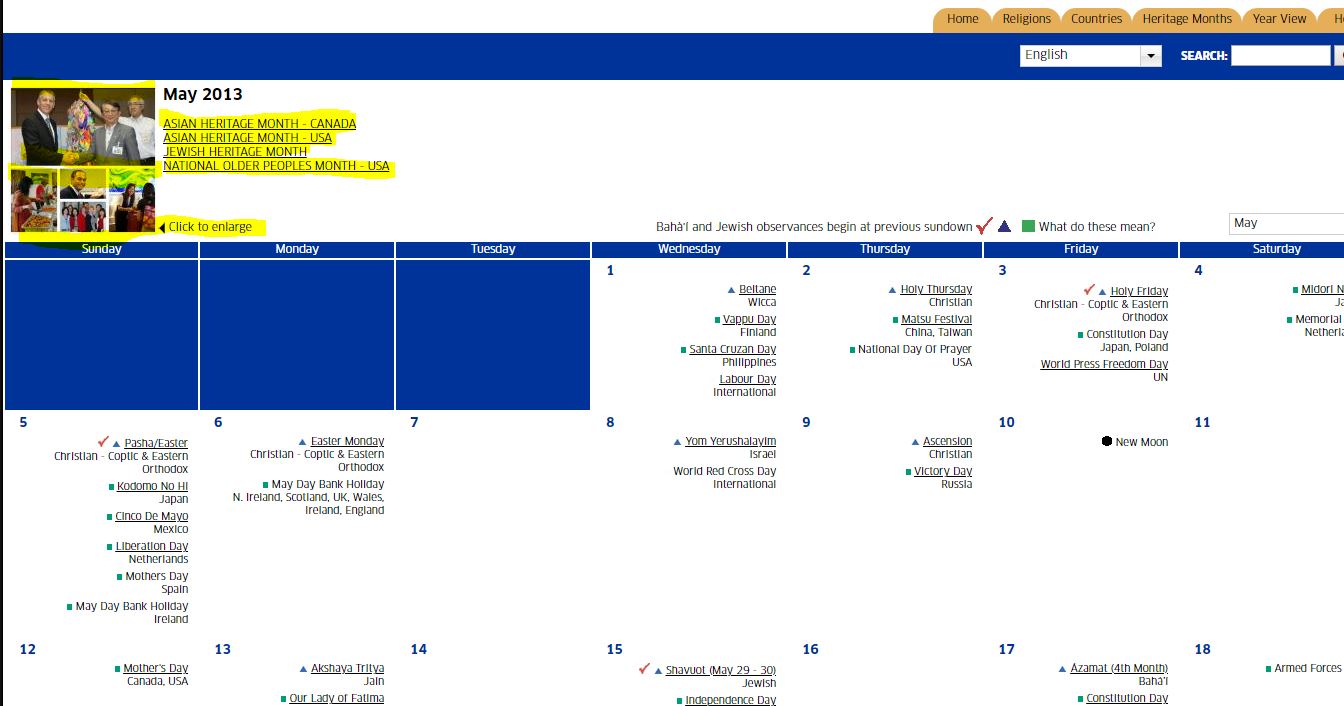Open the Asian Heritage Month - Canada link
The height and width of the screenshot is (706, 1344).
click(x=259, y=124)
